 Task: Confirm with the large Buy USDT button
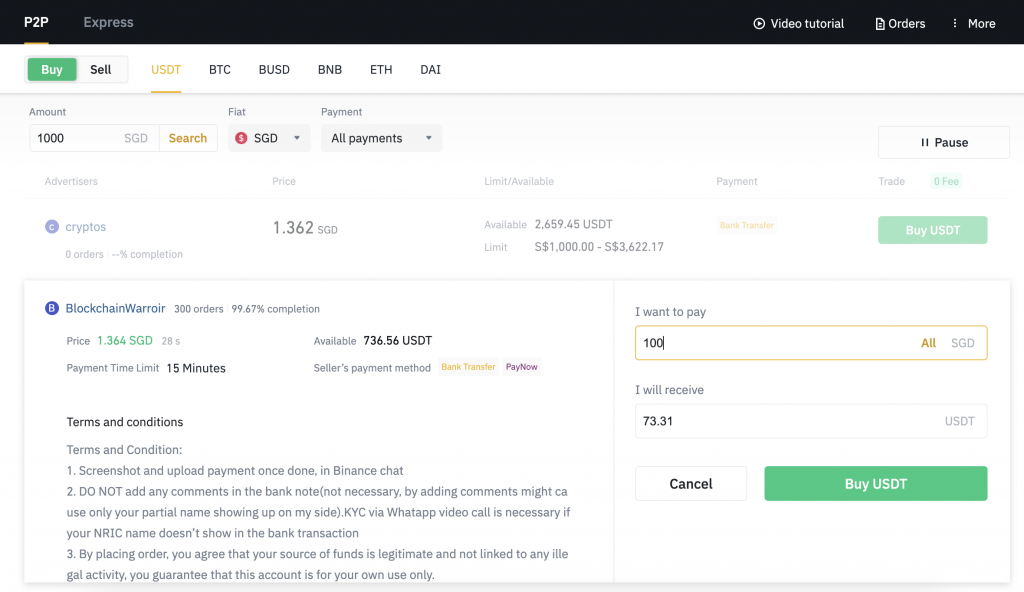(x=876, y=484)
